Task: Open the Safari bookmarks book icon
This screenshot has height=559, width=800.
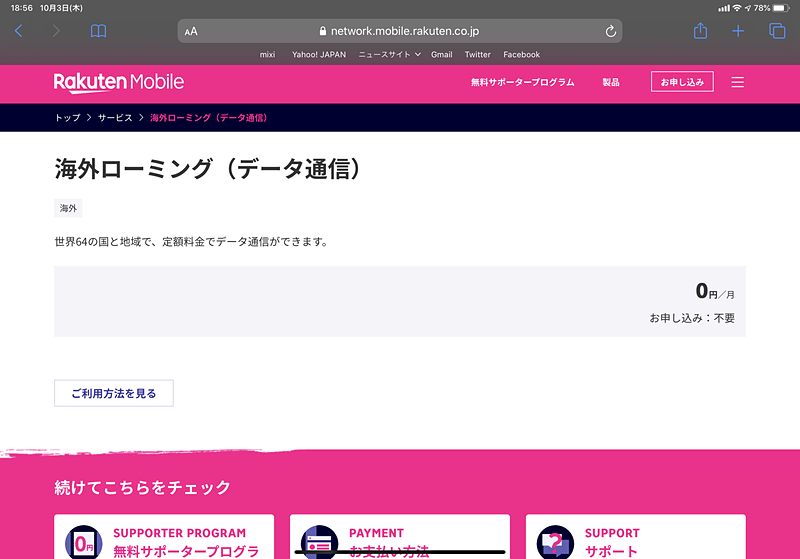Action: click(98, 31)
